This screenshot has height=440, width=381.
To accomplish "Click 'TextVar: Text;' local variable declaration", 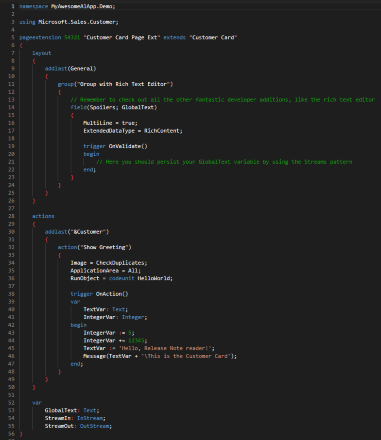I will (x=106, y=309).
